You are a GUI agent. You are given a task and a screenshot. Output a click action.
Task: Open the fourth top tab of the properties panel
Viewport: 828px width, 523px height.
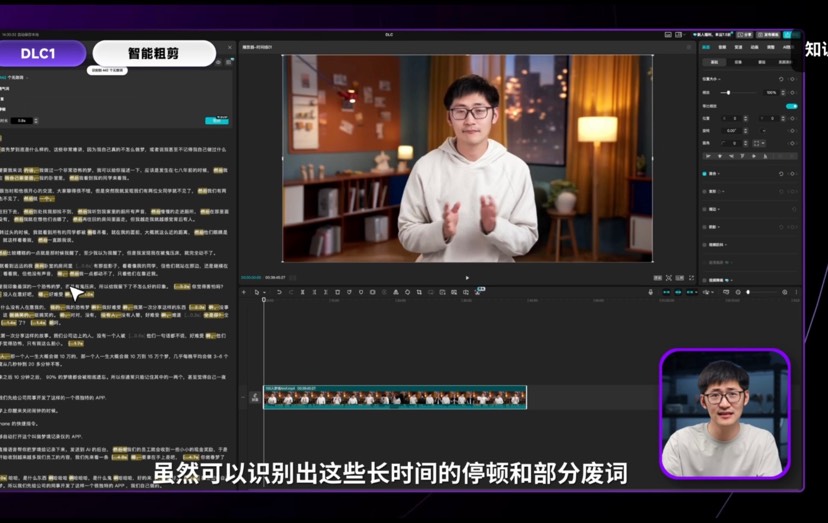coord(754,48)
